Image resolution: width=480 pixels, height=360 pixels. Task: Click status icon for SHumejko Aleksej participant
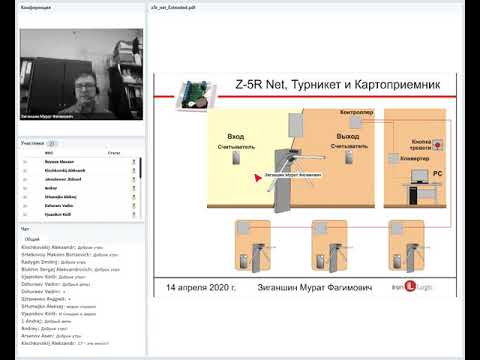(x=134, y=197)
